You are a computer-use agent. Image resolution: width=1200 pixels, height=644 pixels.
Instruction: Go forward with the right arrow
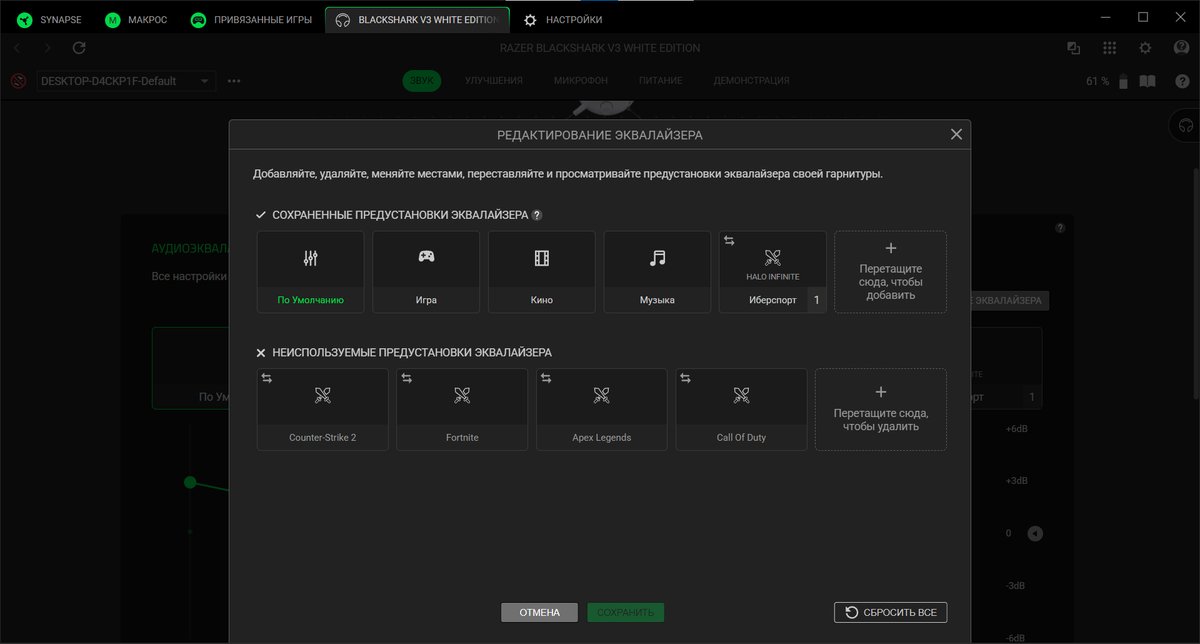[x=47, y=48]
